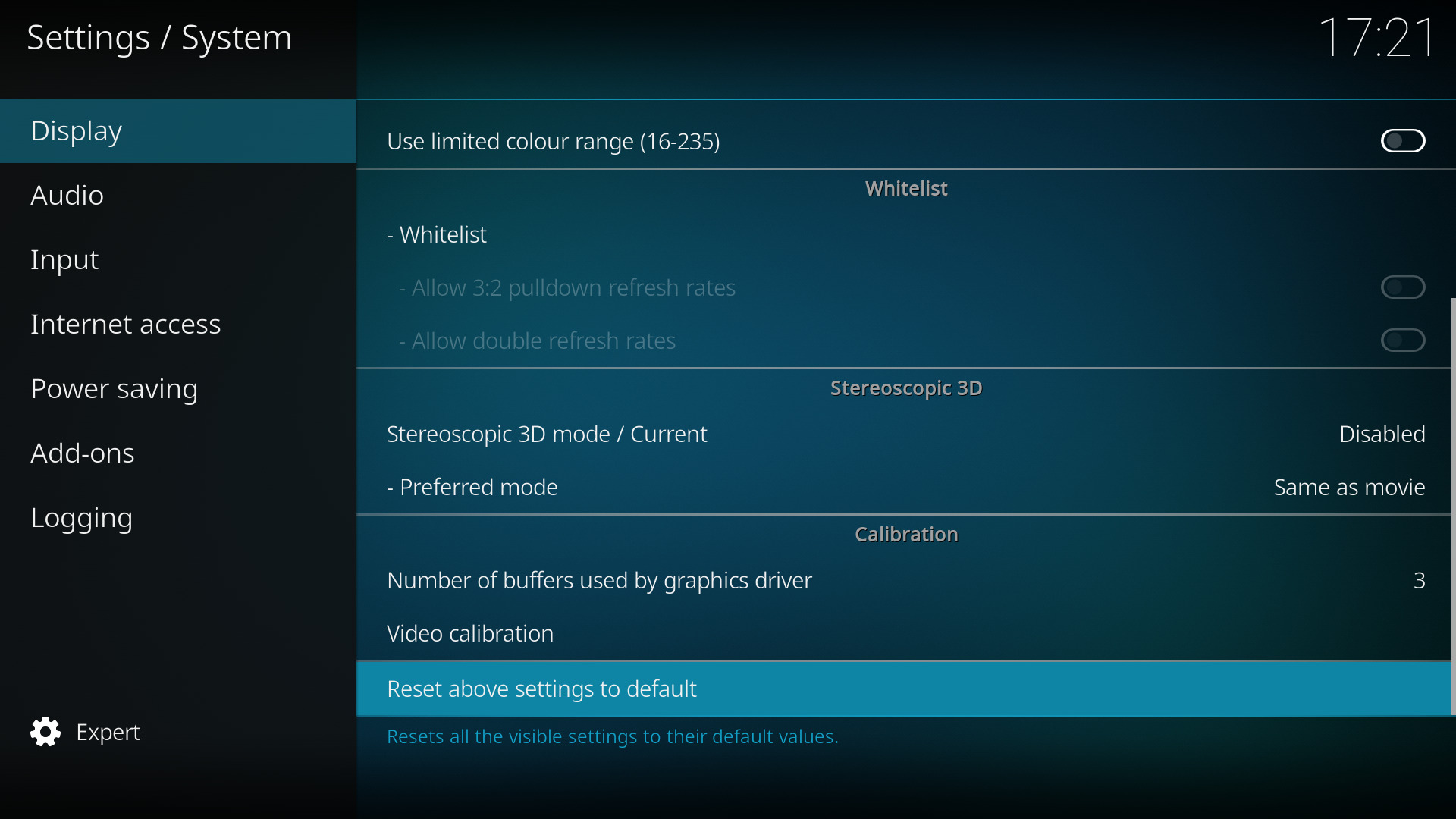1456x819 pixels.
Task: Click the 17:21 clock display
Action: coord(1376,37)
